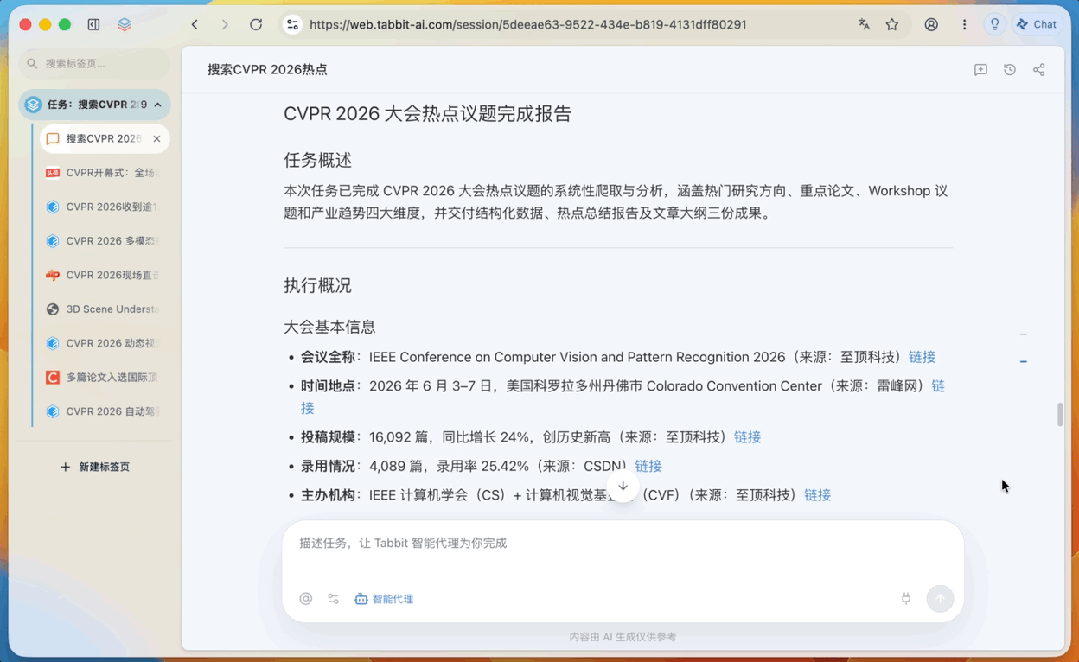Go forward with the forward arrow
The image size is (1079, 662).
click(x=224, y=25)
